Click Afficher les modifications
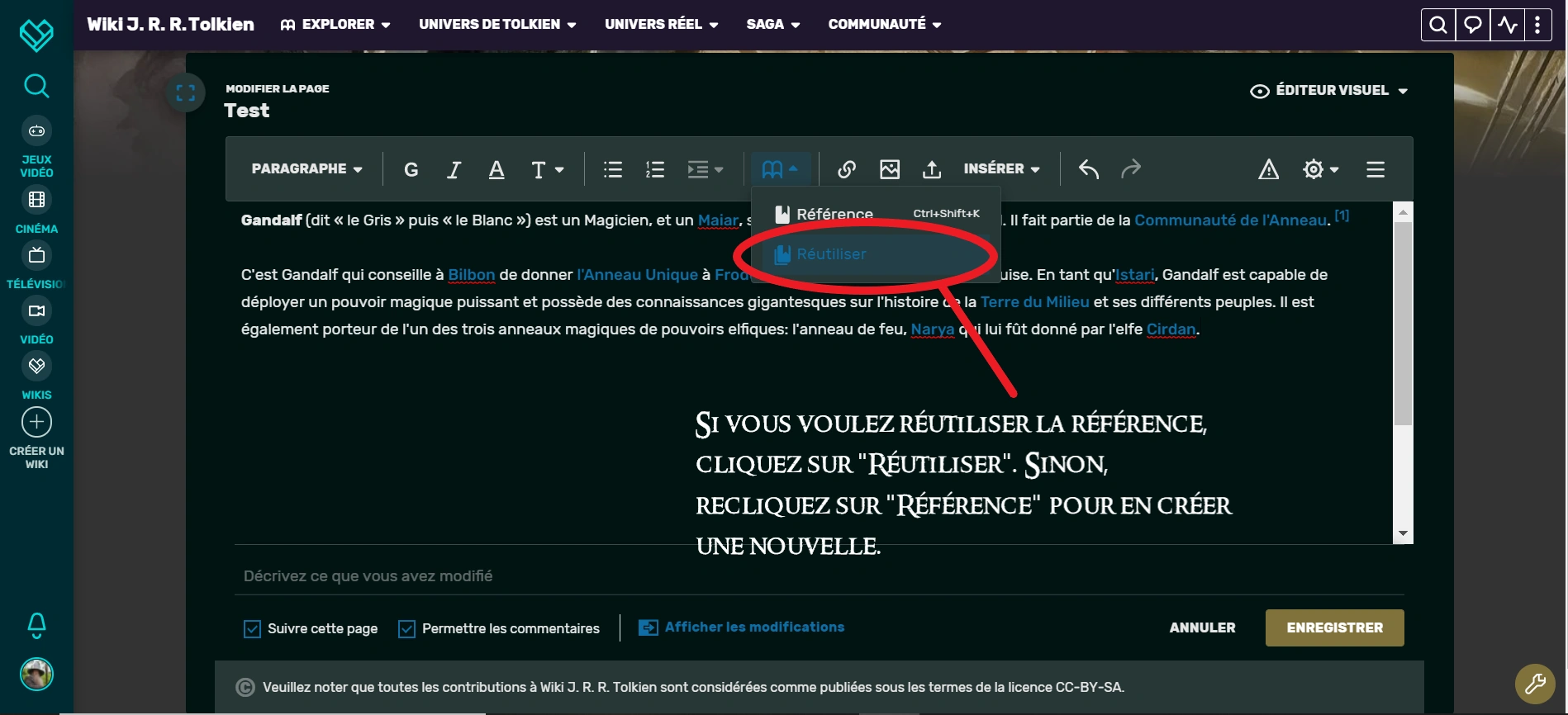The image size is (1568, 715). click(x=742, y=627)
